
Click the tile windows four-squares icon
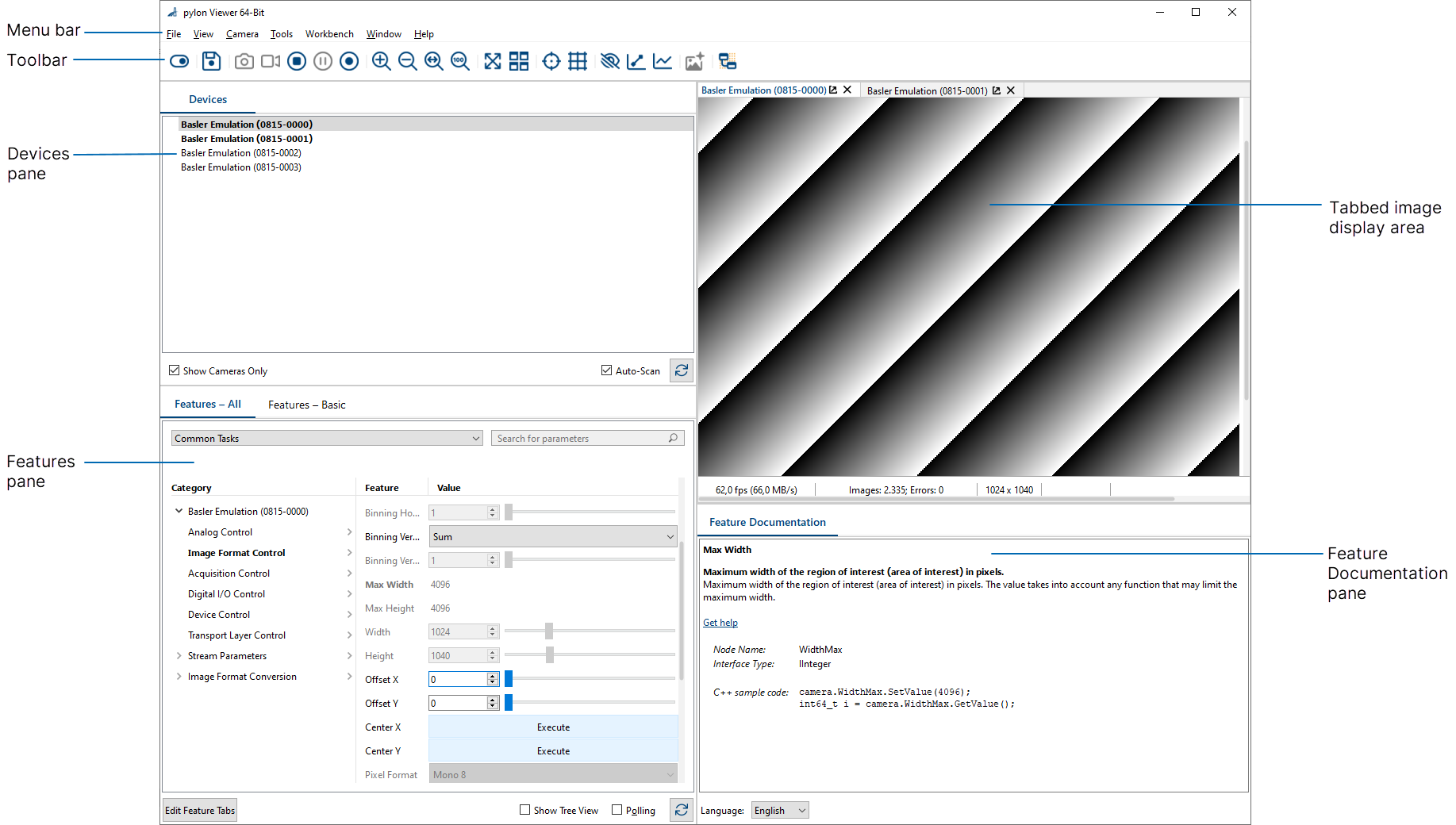(519, 61)
